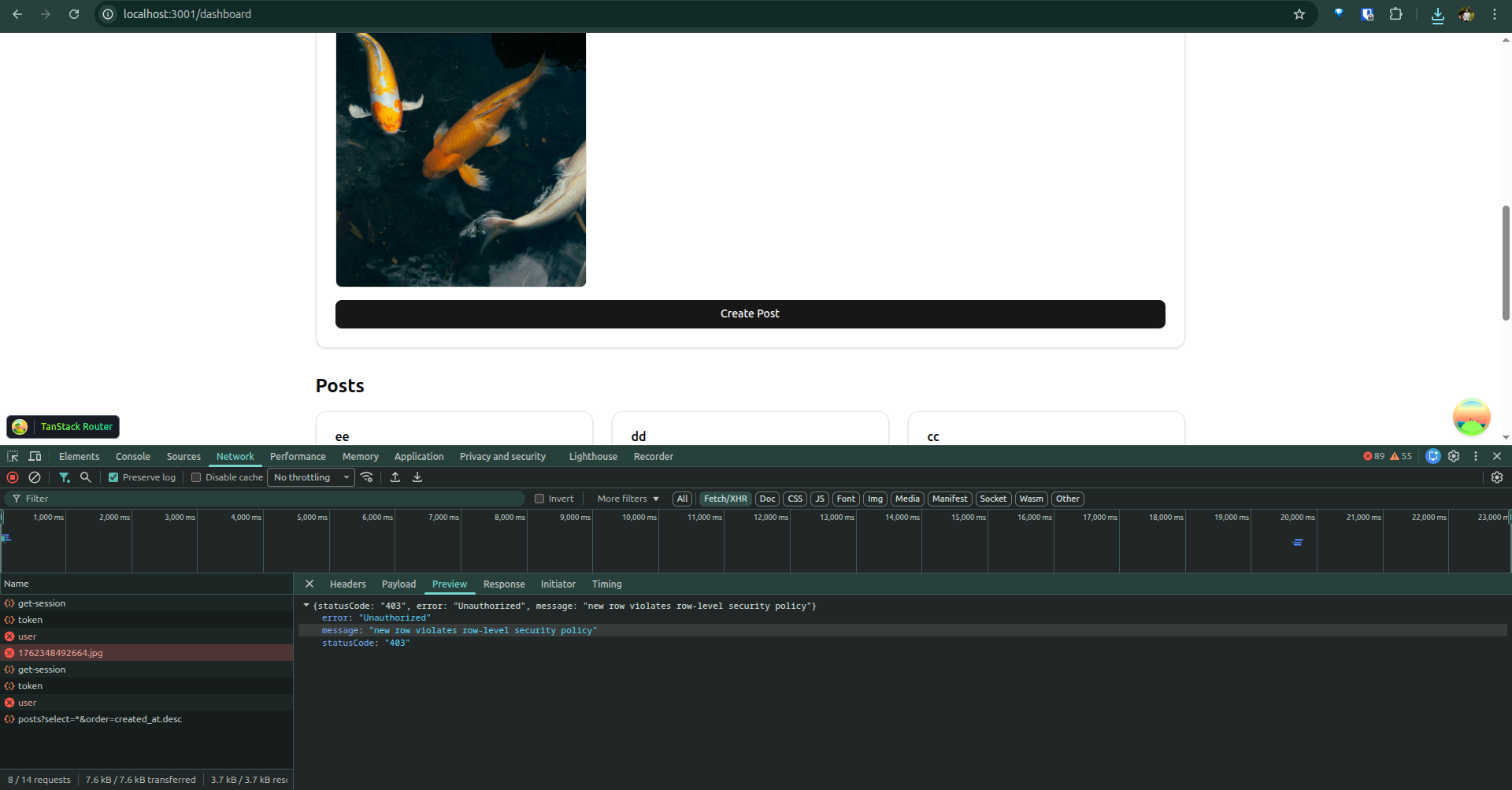The width and height of the screenshot is (1512, 790).
Task: Close the request details pane
Action: point(309,584)
